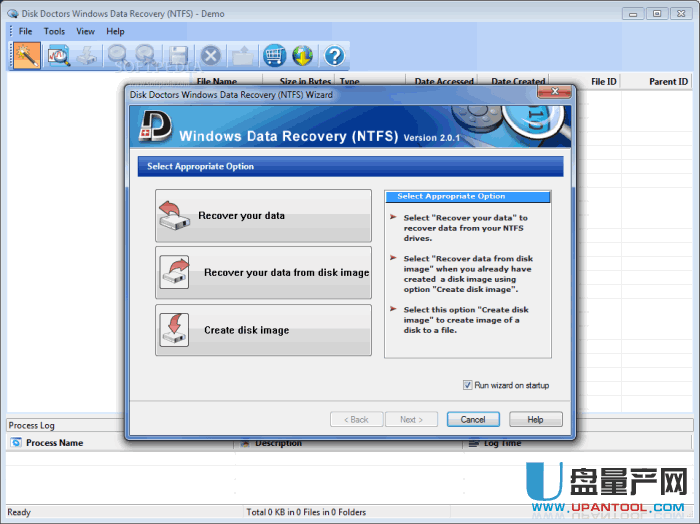Toggle Run wizard on startup checkbox

(x=467, y=385)
